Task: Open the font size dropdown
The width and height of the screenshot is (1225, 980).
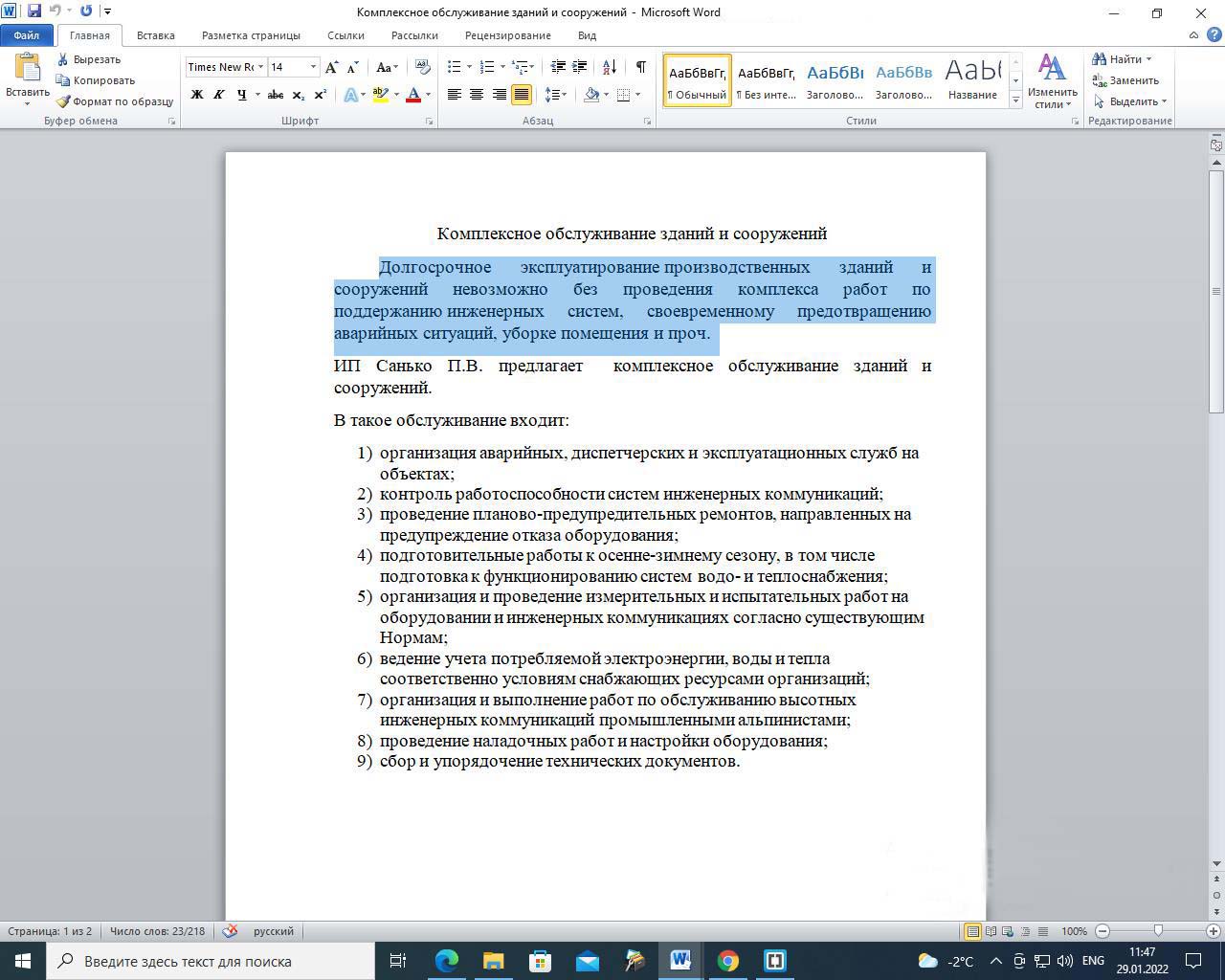Action: click(313, 67)
